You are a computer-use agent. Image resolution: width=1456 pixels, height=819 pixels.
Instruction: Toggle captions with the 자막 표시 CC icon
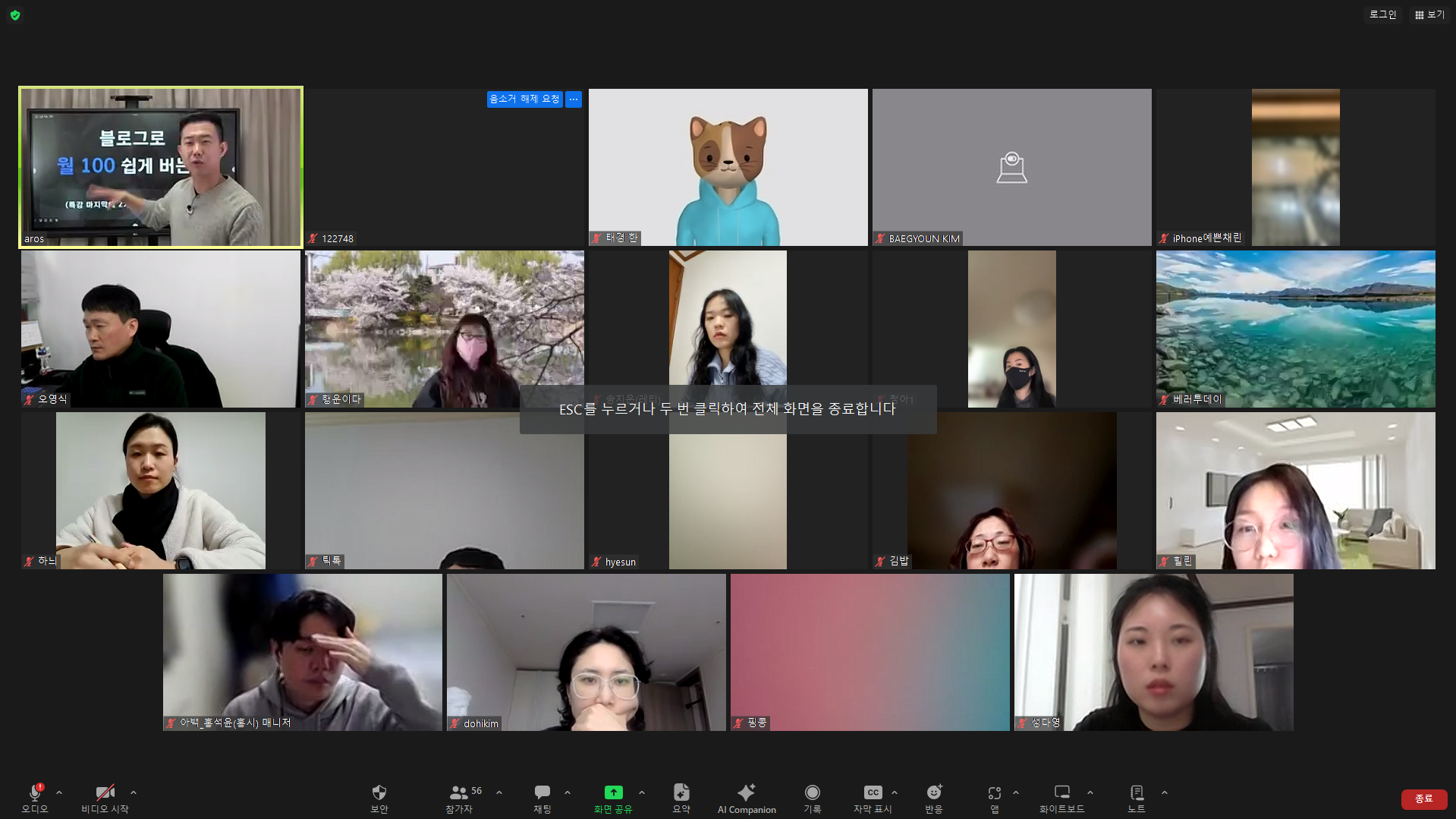click(873, 792)
